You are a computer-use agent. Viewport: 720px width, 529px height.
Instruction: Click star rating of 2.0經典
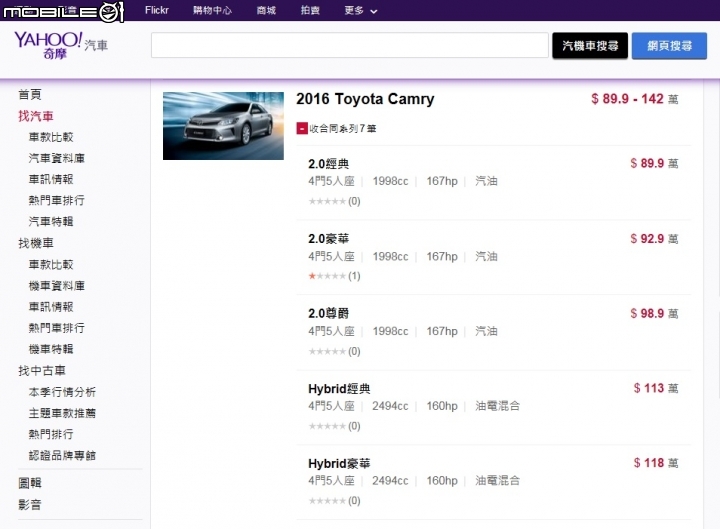(327, 201)
